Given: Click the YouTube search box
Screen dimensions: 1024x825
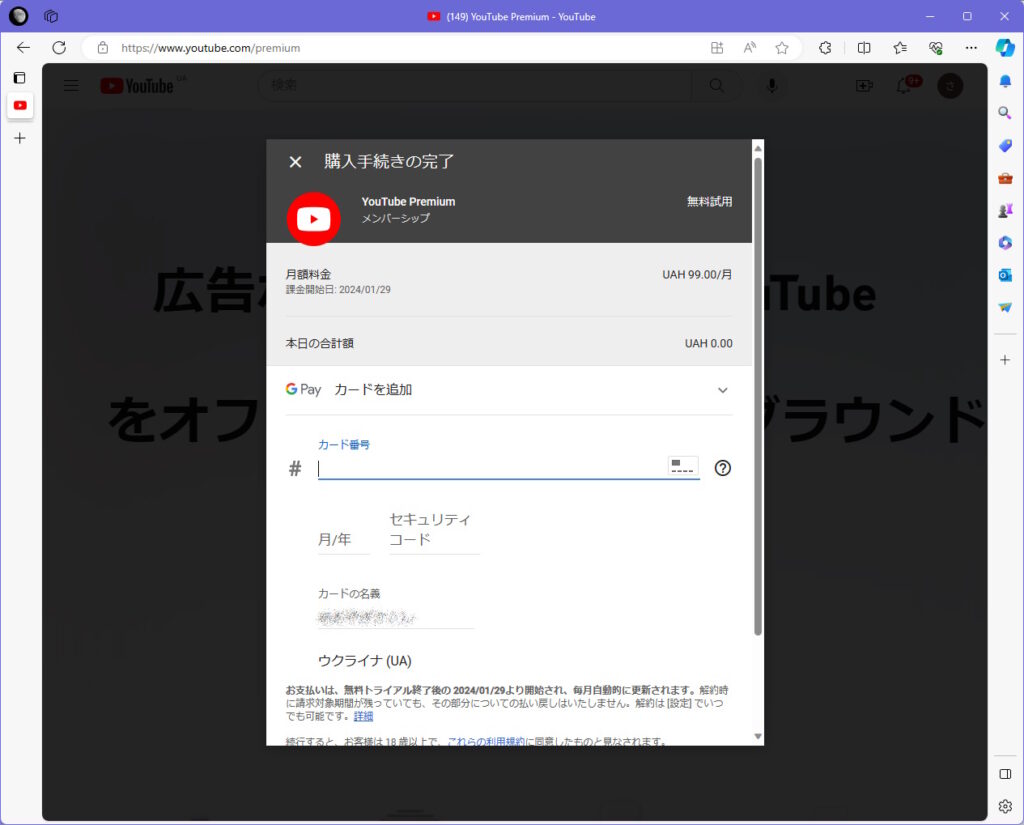Looking at the screenshot, I should pyautogui.click(x=475, y=86).
